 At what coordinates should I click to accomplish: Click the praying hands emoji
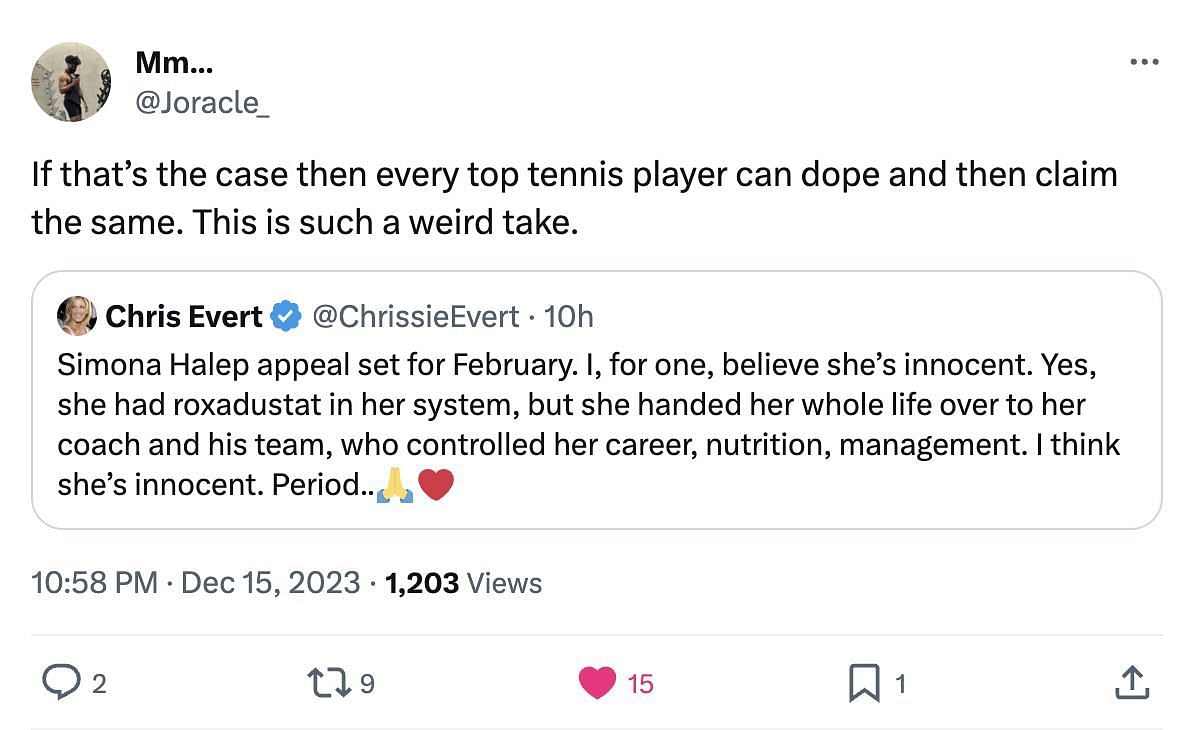coord(395,486)
